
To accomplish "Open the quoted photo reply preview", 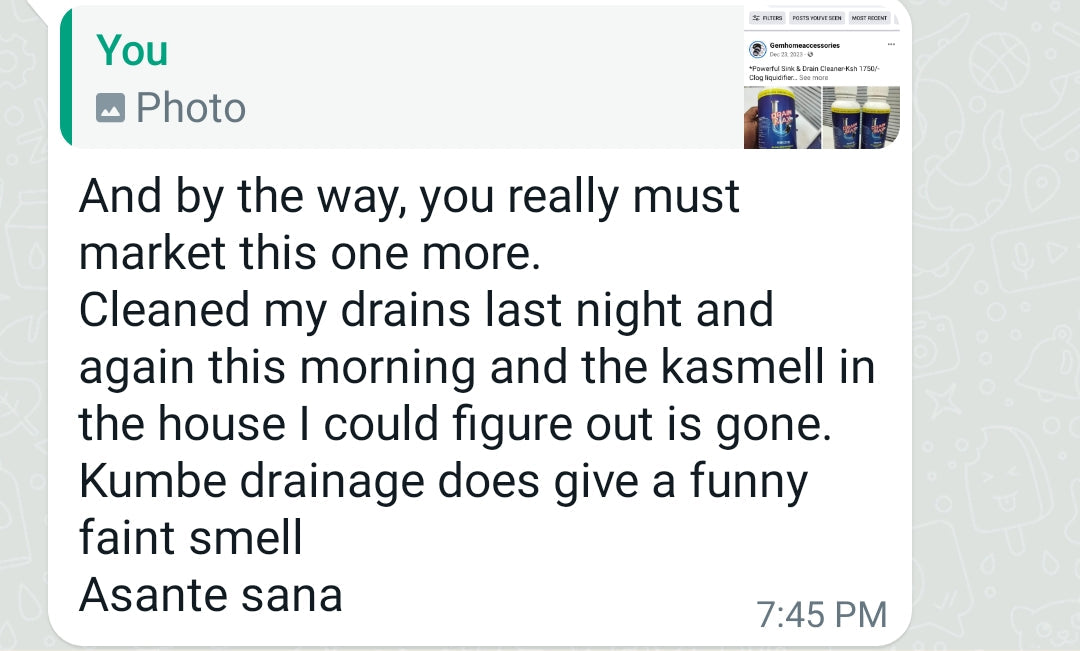I will coord(400,77).
